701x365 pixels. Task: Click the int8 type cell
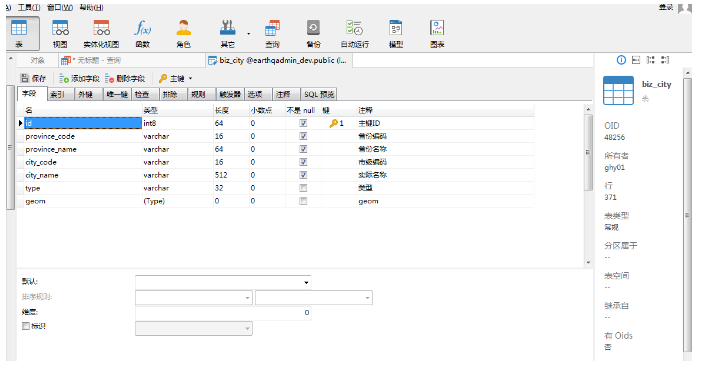pyautogui.click(x=177, y=123)
